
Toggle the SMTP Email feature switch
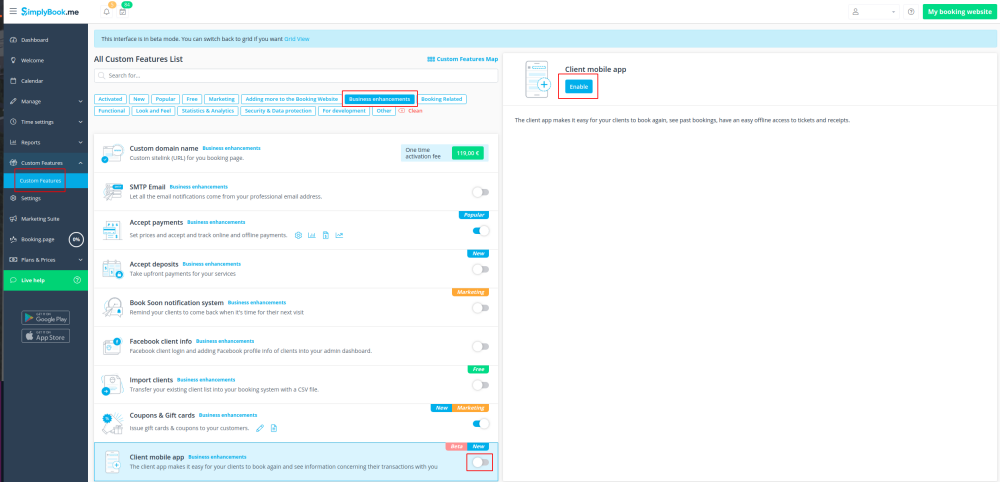coord(480,192)
